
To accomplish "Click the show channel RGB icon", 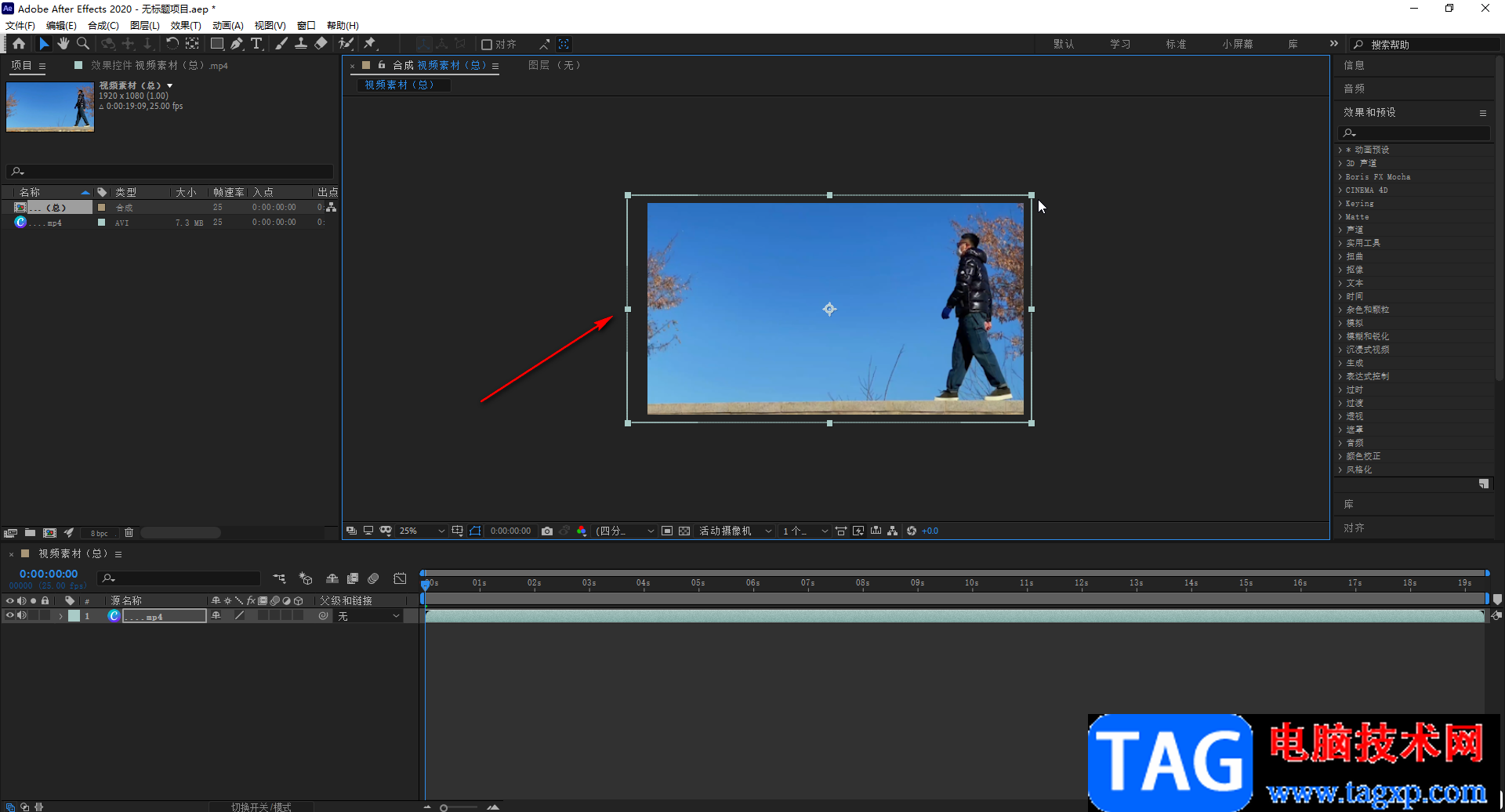I will click(582, 531).
